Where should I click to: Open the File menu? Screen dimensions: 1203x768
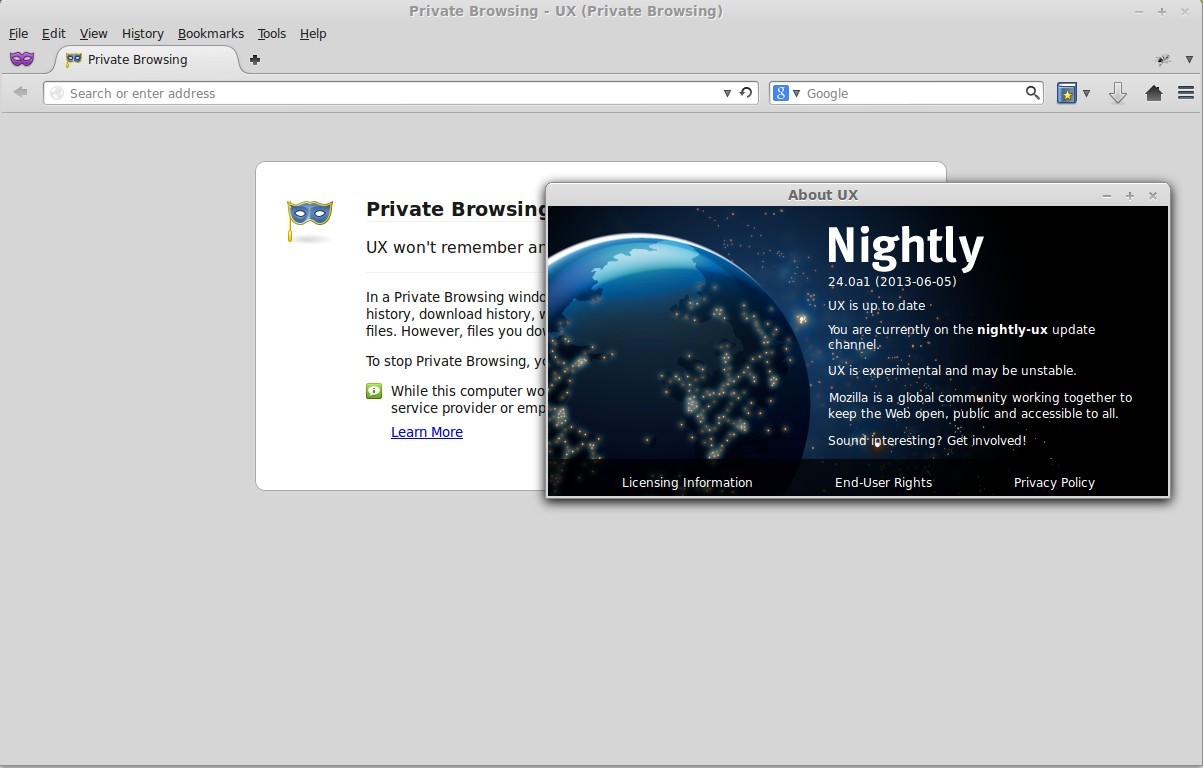coord(19,33)
